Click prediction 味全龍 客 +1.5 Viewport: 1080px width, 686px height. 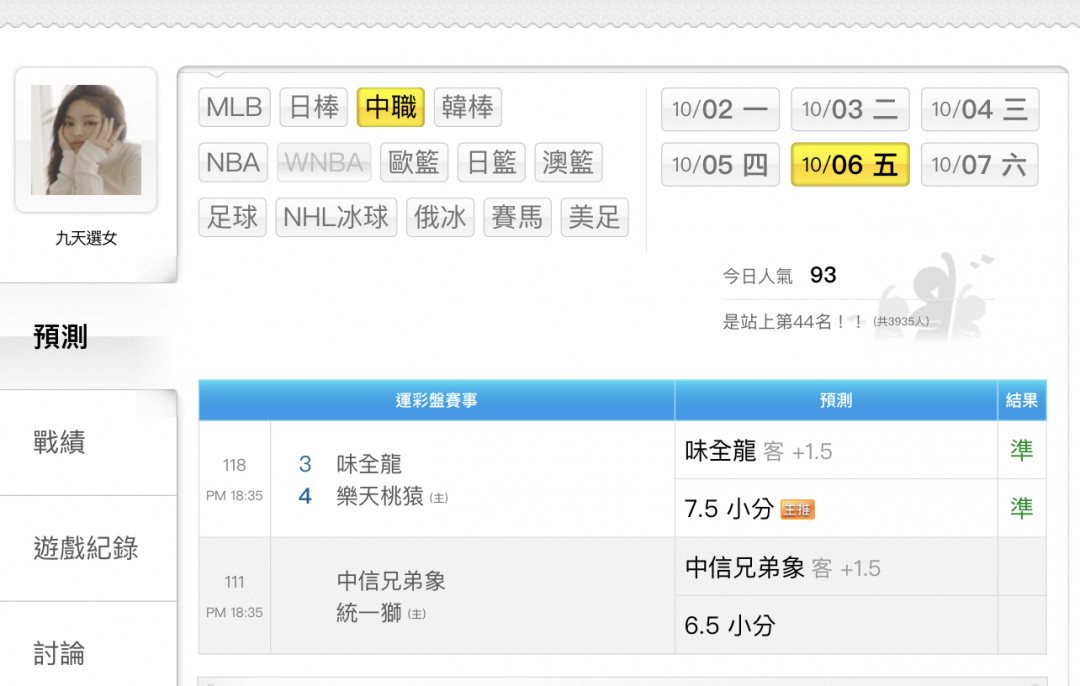click(758, 451)
